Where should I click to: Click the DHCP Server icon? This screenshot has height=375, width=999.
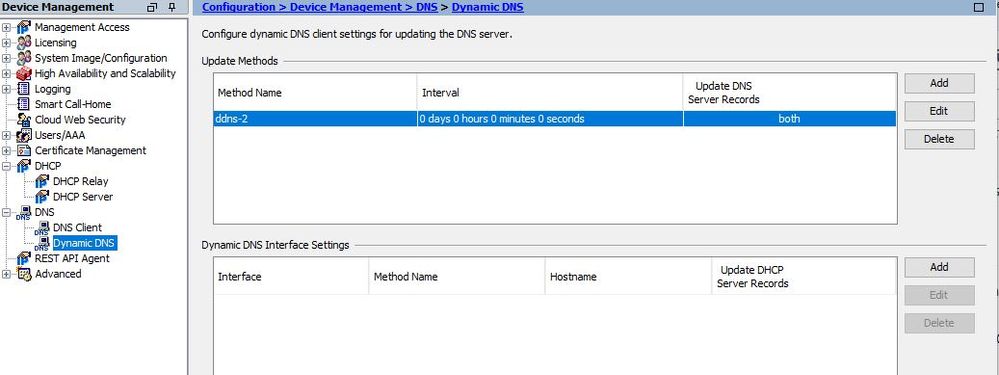tap(42, 197)
